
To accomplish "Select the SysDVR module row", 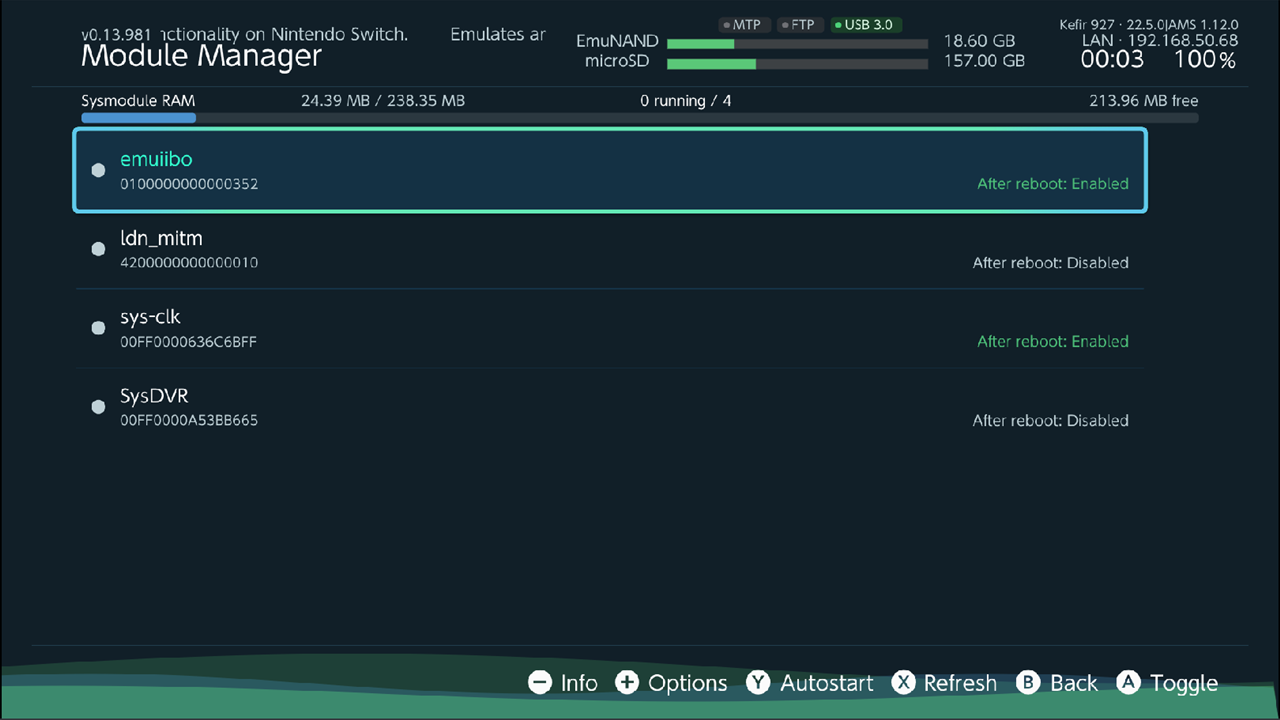I will tap(610, 407).
